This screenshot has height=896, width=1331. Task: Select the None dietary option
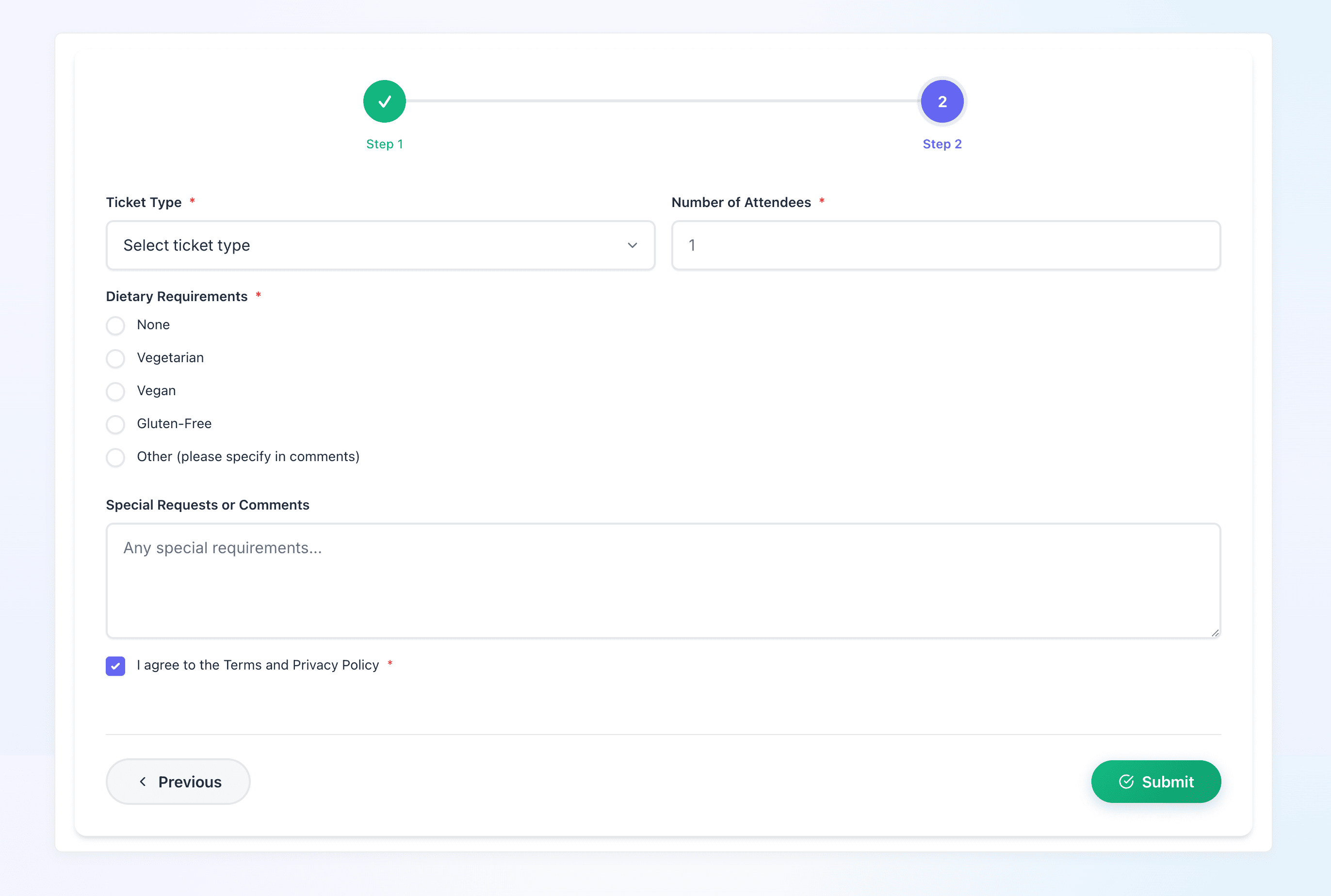(x=115, y=325)
